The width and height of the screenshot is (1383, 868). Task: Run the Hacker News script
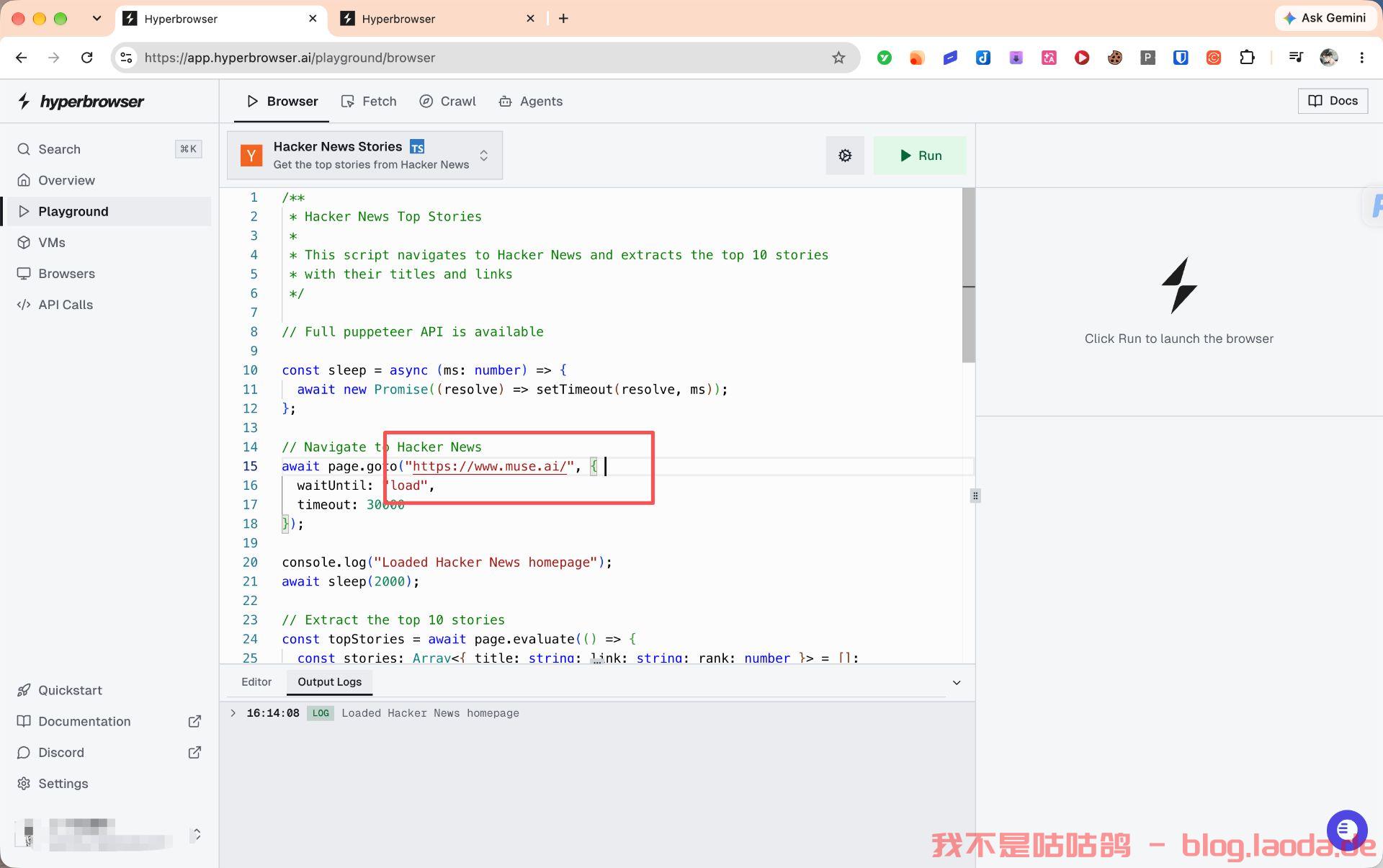(x=920, y=156)
